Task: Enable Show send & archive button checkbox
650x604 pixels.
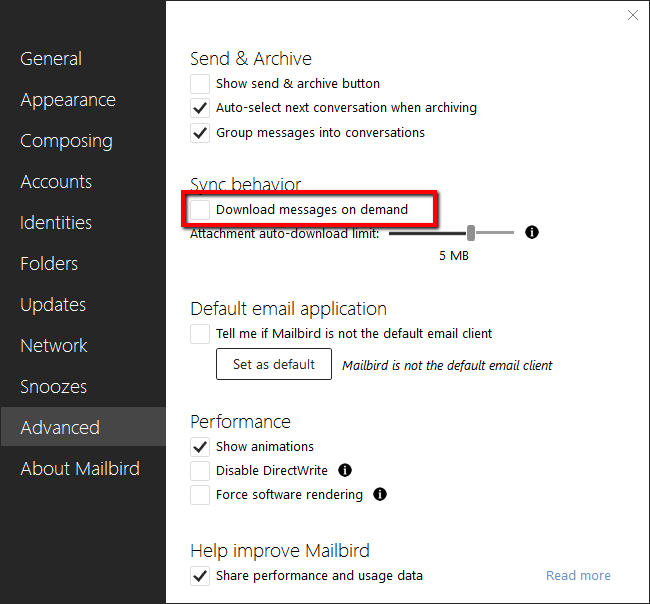Action: point(200,84)
